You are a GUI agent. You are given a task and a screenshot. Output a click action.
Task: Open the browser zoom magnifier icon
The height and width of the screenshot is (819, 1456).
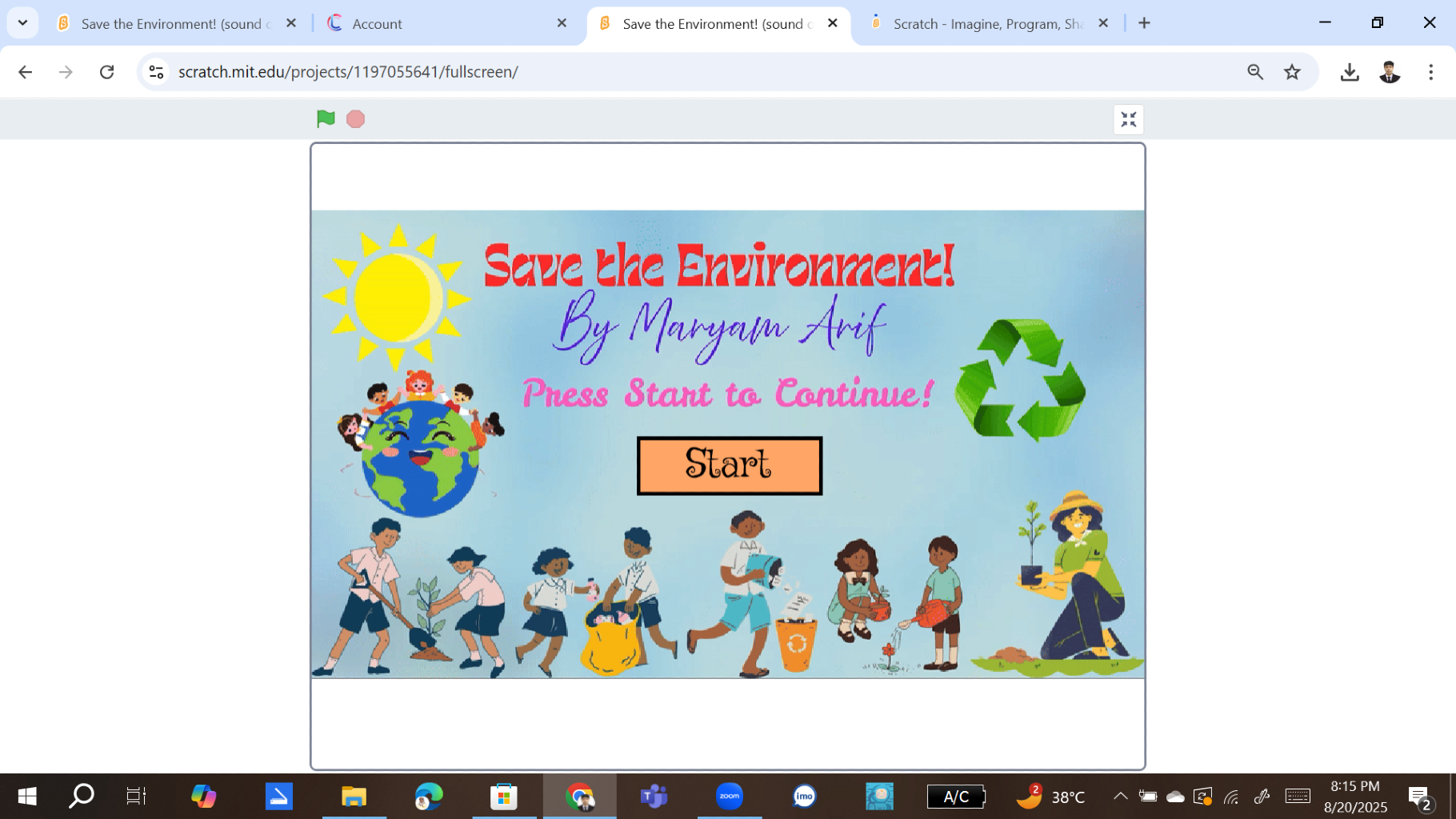pos(1255,72)
